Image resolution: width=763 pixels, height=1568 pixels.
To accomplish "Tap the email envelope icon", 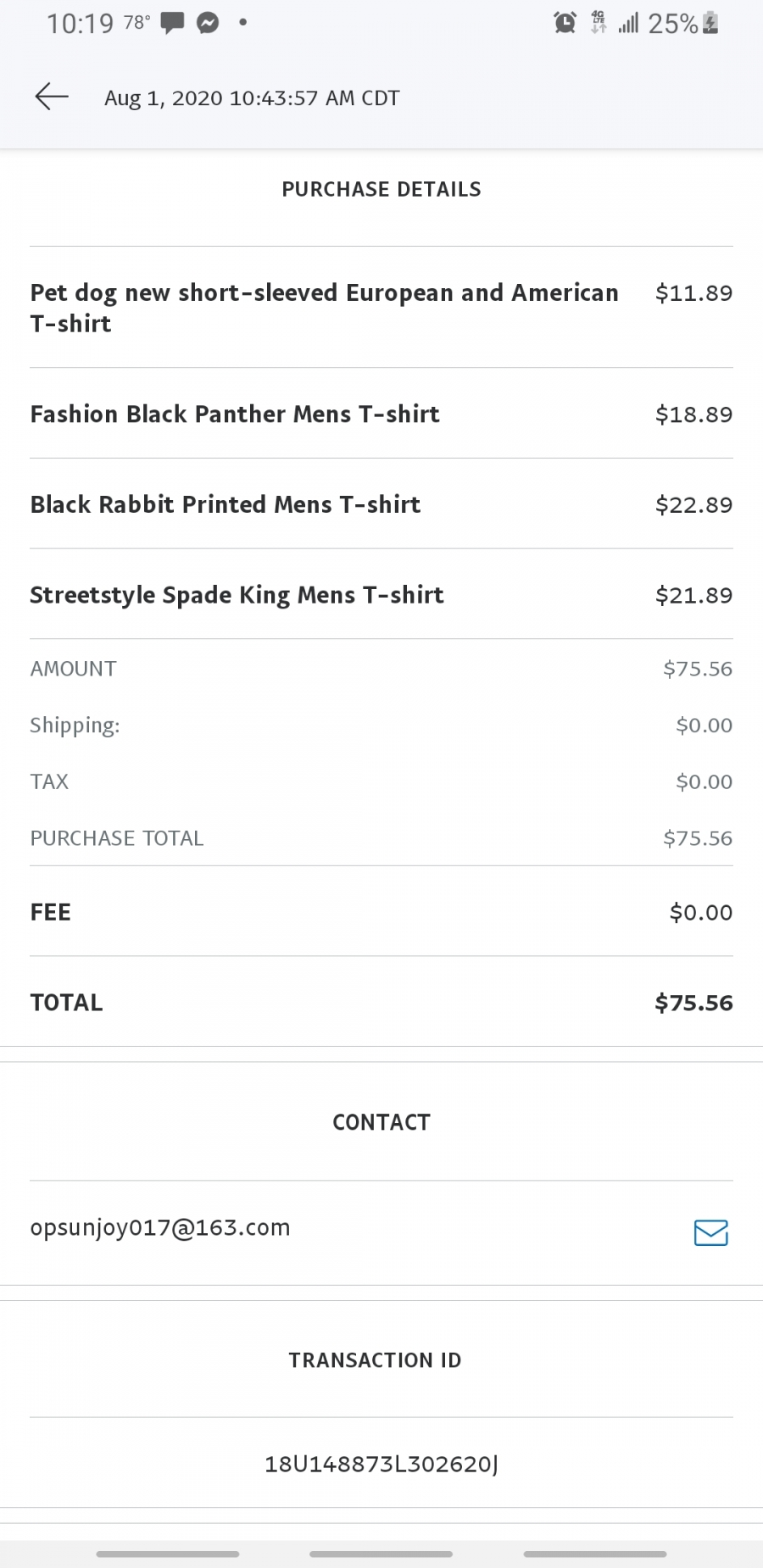I will [x=710, y=1232].
